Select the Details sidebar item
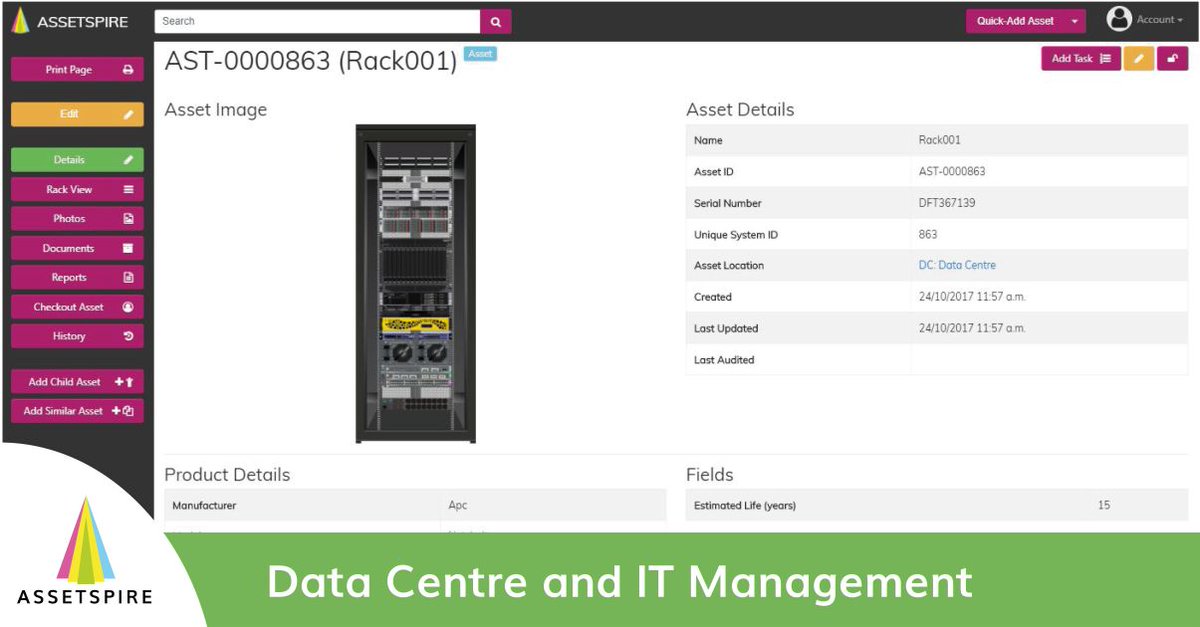This screenshot has width=1200, height=627. click(x=77, y=160)
